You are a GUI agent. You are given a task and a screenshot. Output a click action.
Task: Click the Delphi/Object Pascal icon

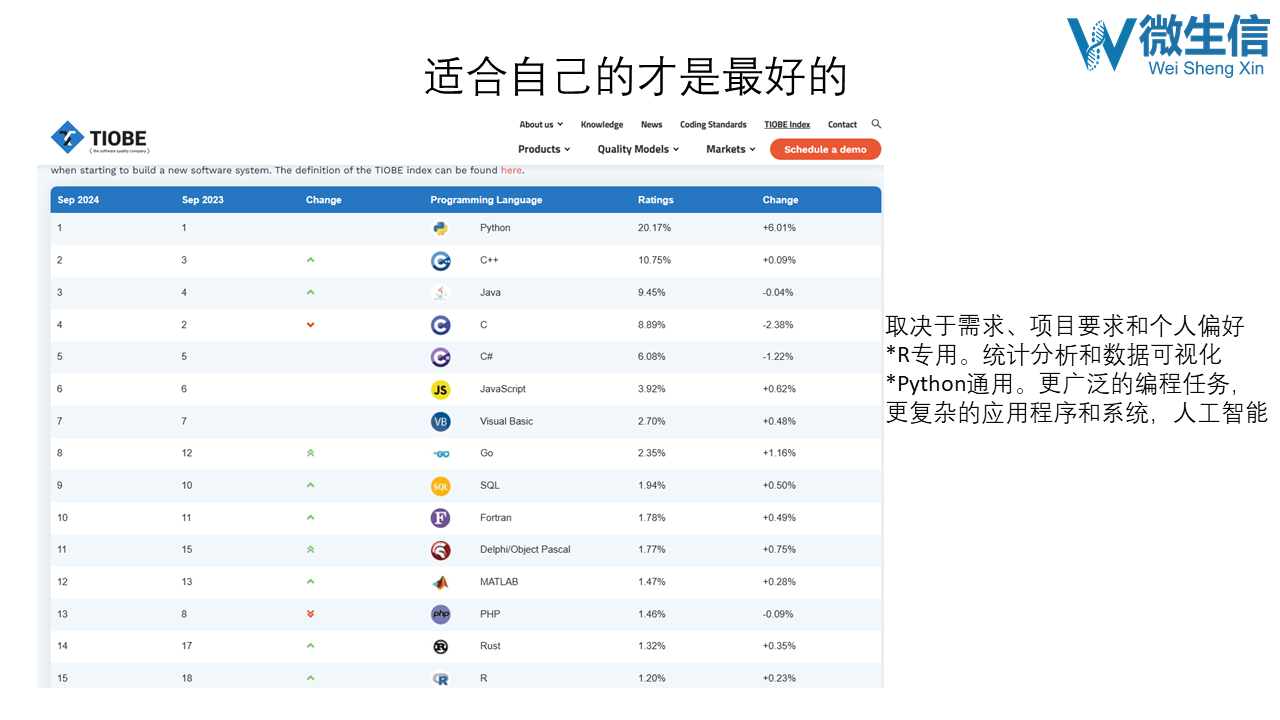pyautogui.click(x=440, y=550)
